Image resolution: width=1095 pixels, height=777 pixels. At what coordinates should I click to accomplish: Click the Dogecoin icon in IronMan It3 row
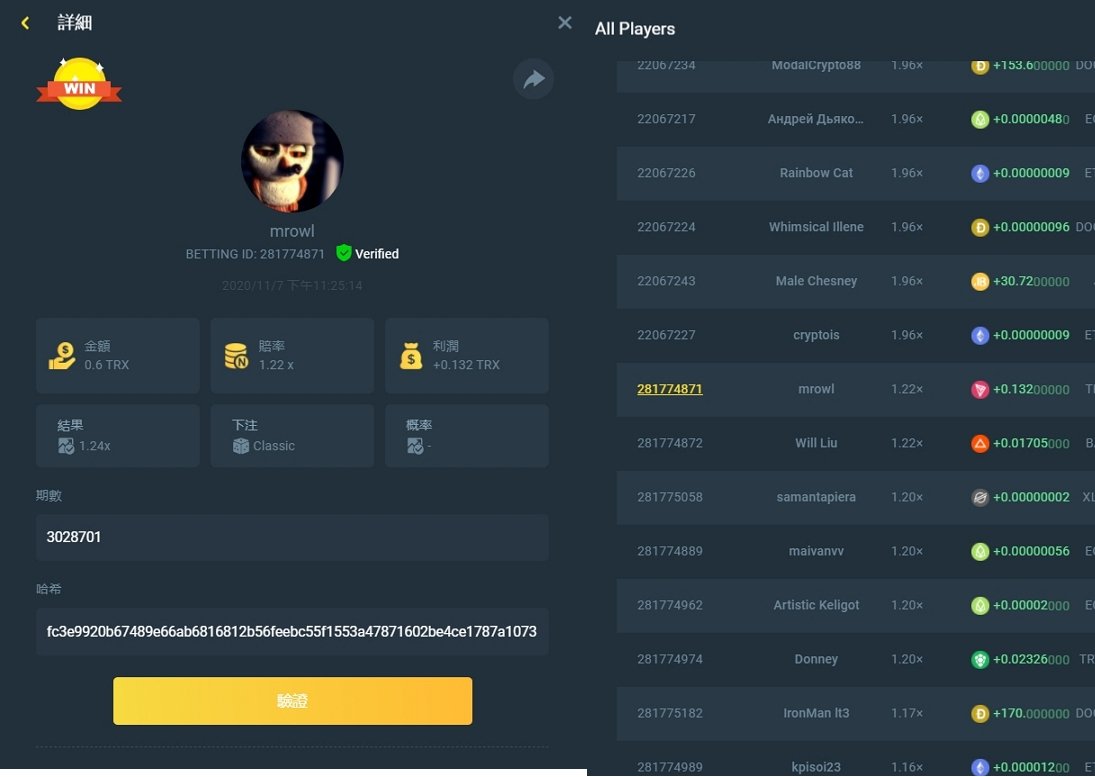point(980,713)
